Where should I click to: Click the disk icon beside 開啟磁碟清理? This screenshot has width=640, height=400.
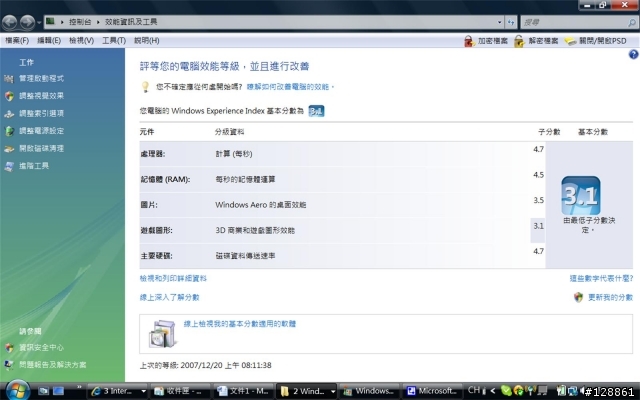coord(9,149)
